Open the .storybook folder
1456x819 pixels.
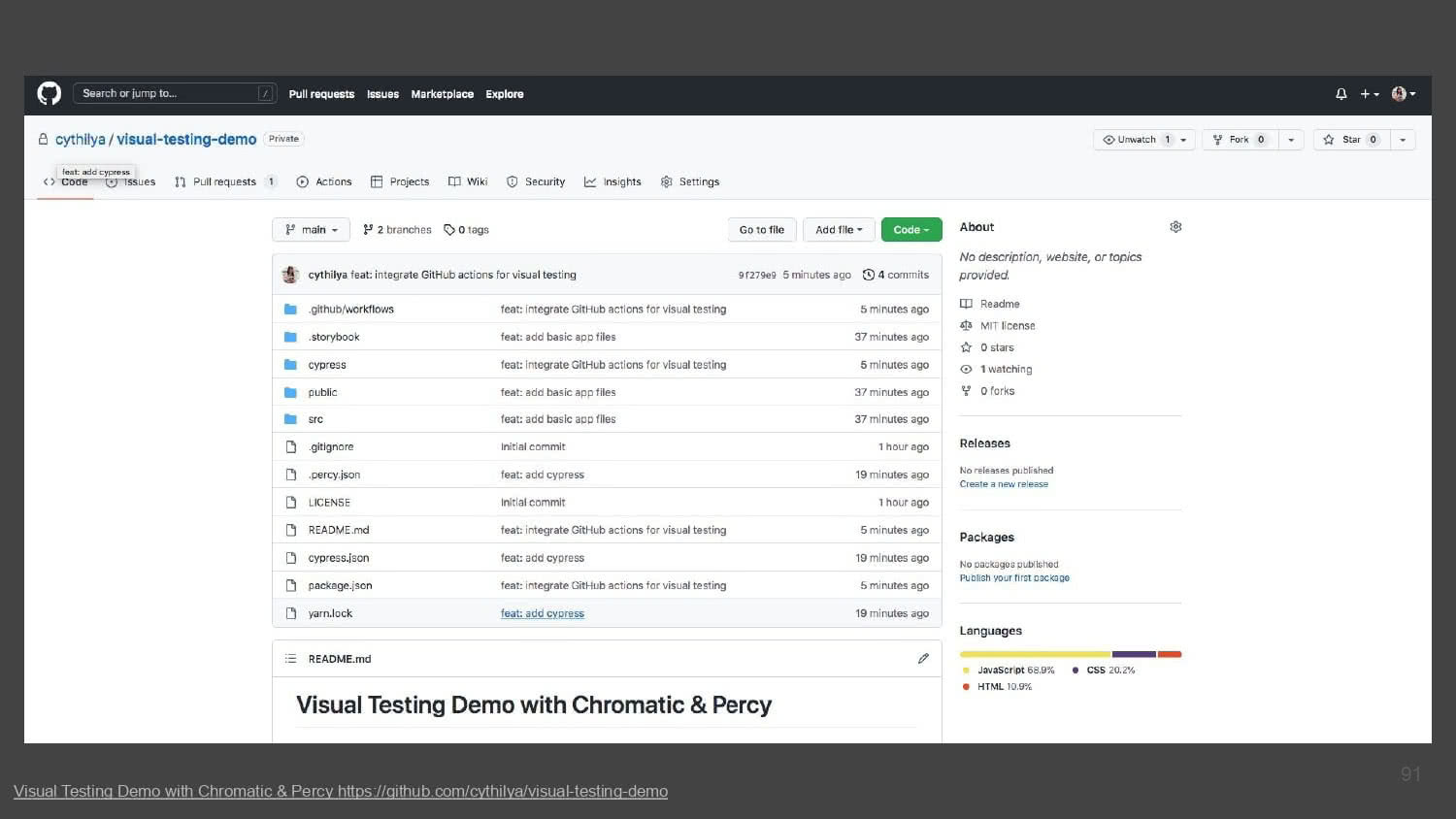tap(334, 337)
